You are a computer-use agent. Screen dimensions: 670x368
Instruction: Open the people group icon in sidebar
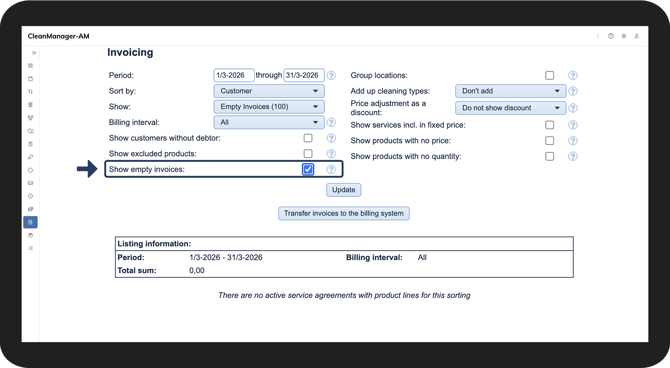tap(30, 118)
